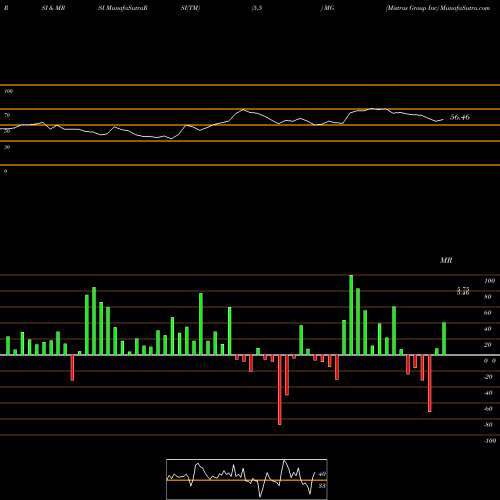
Task: Click the '40' label in mini chart
Action: point(322,474)
